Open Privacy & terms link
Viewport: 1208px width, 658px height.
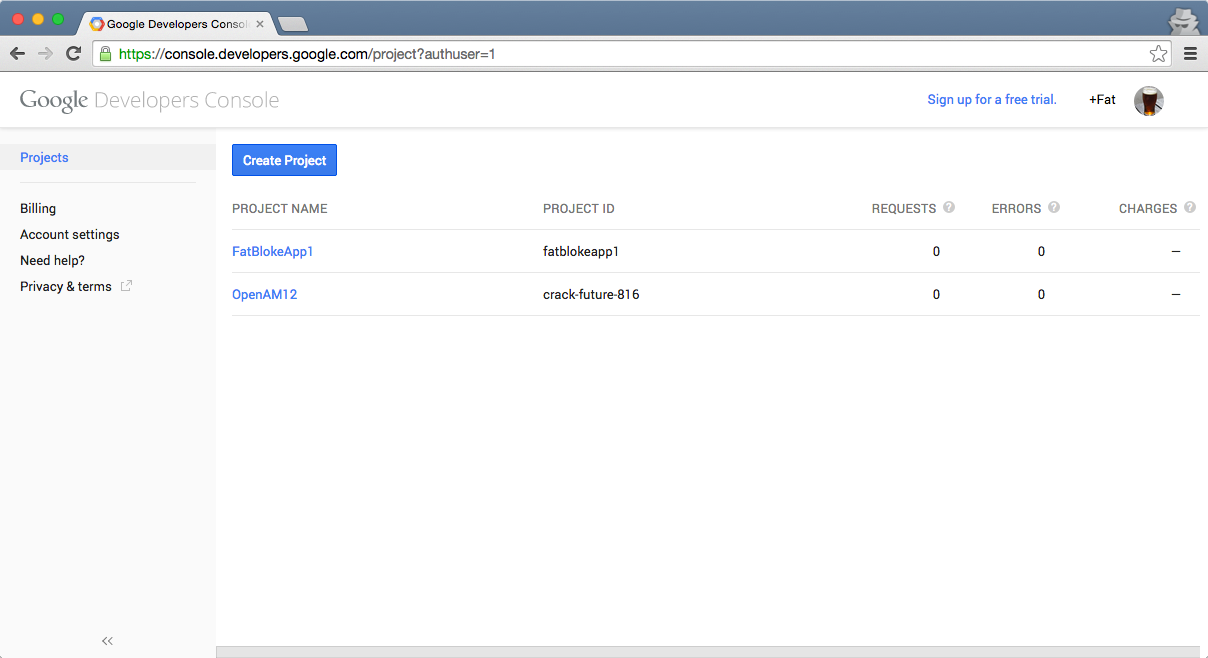pyautogui.click(x=66, y=286)
